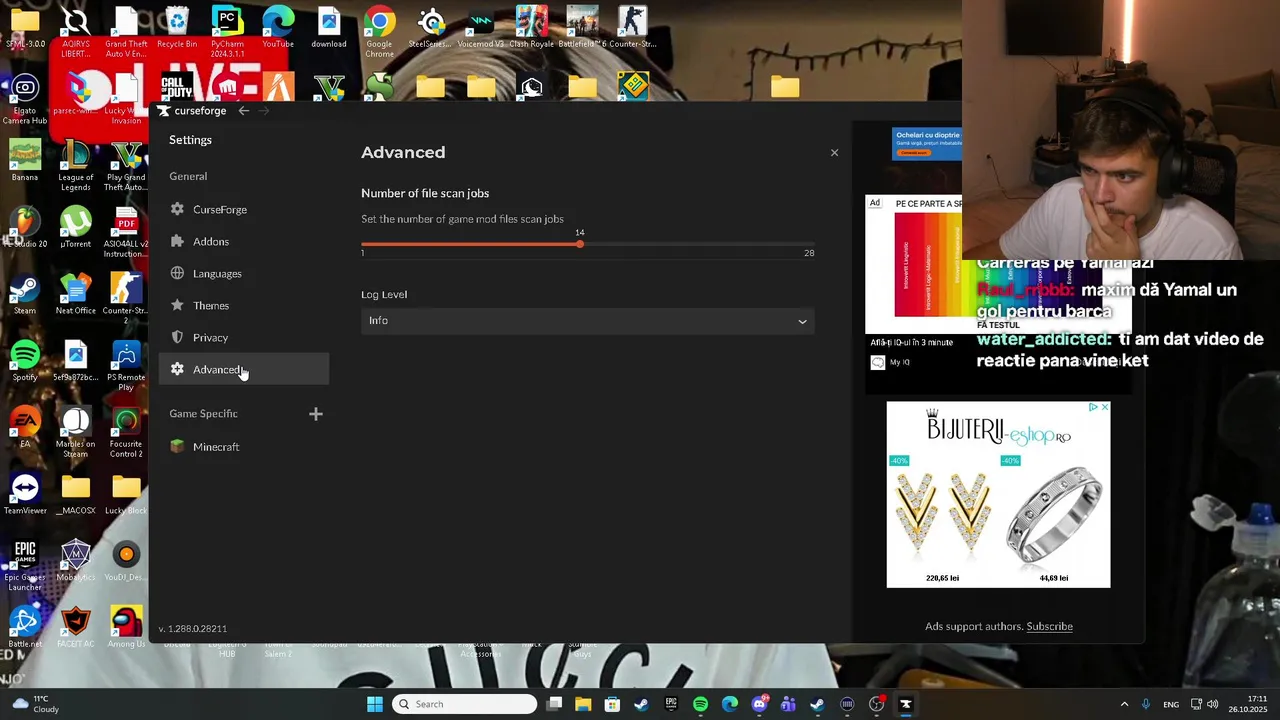Open the Steam desktop shortcut
1280x720 pixels.
[x=25, y=295]
